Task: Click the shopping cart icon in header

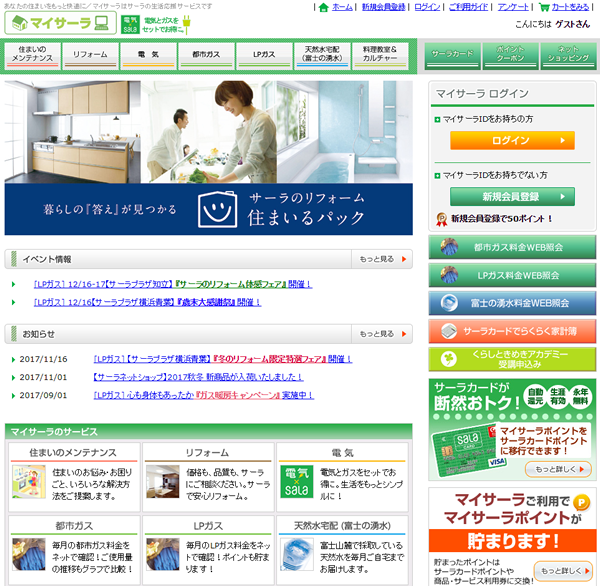Action: click(x=544, y=7)
